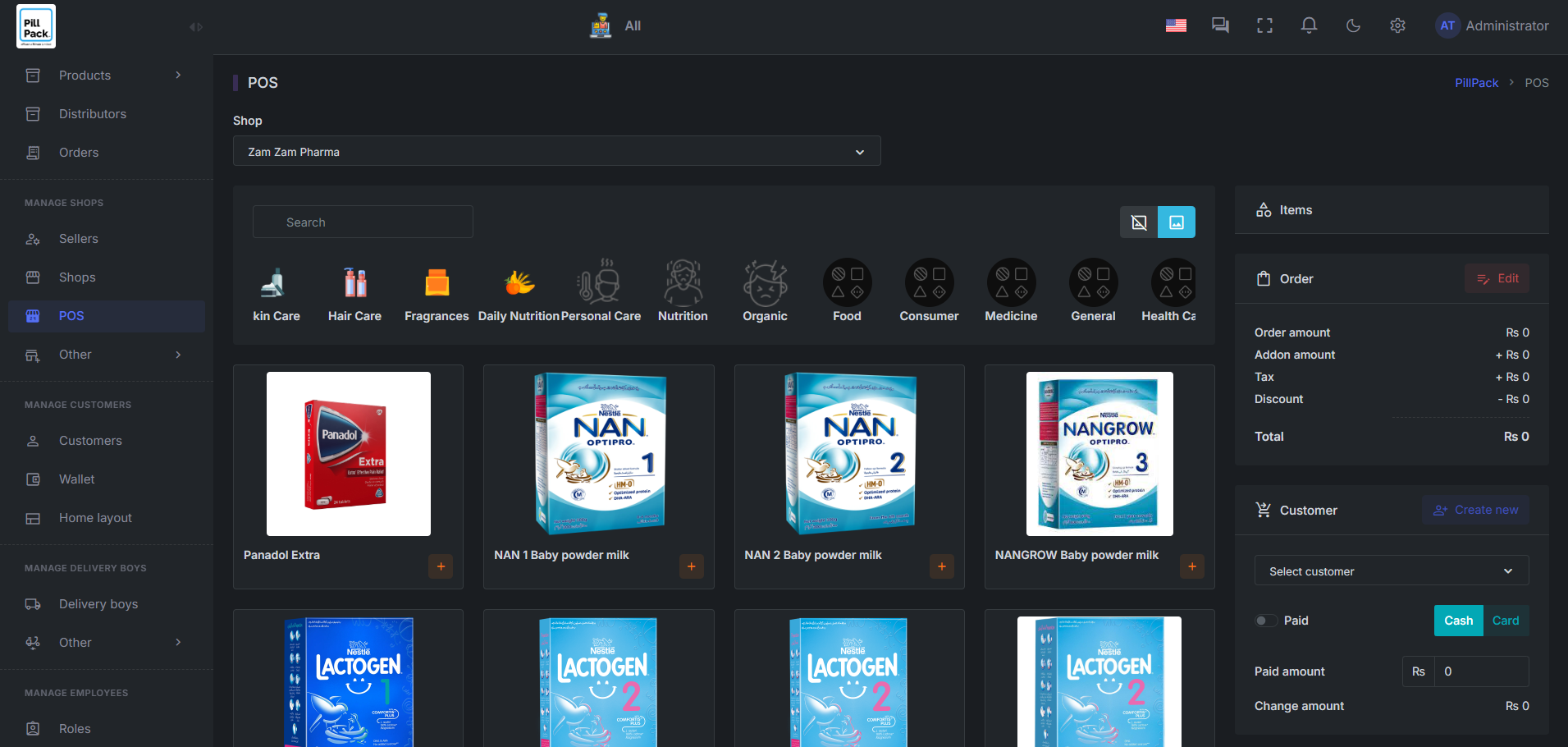Go to Delivery boys page
The width and height of the screenshot is (1568, 747).
[x=98, y=604]
